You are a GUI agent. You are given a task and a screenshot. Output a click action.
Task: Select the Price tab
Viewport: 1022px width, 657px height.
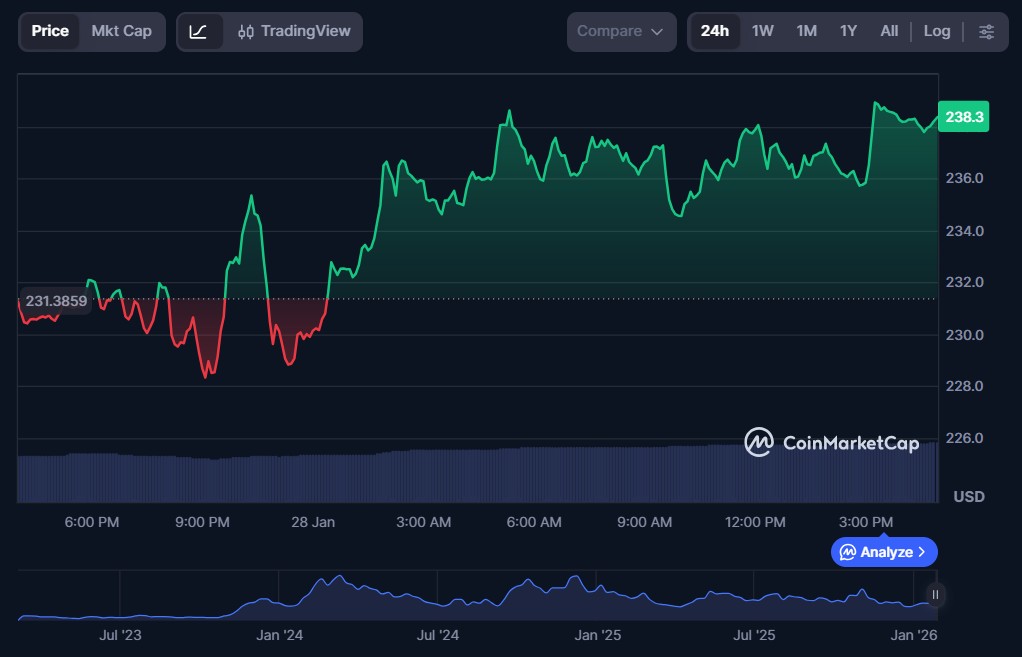coord(50,31)
